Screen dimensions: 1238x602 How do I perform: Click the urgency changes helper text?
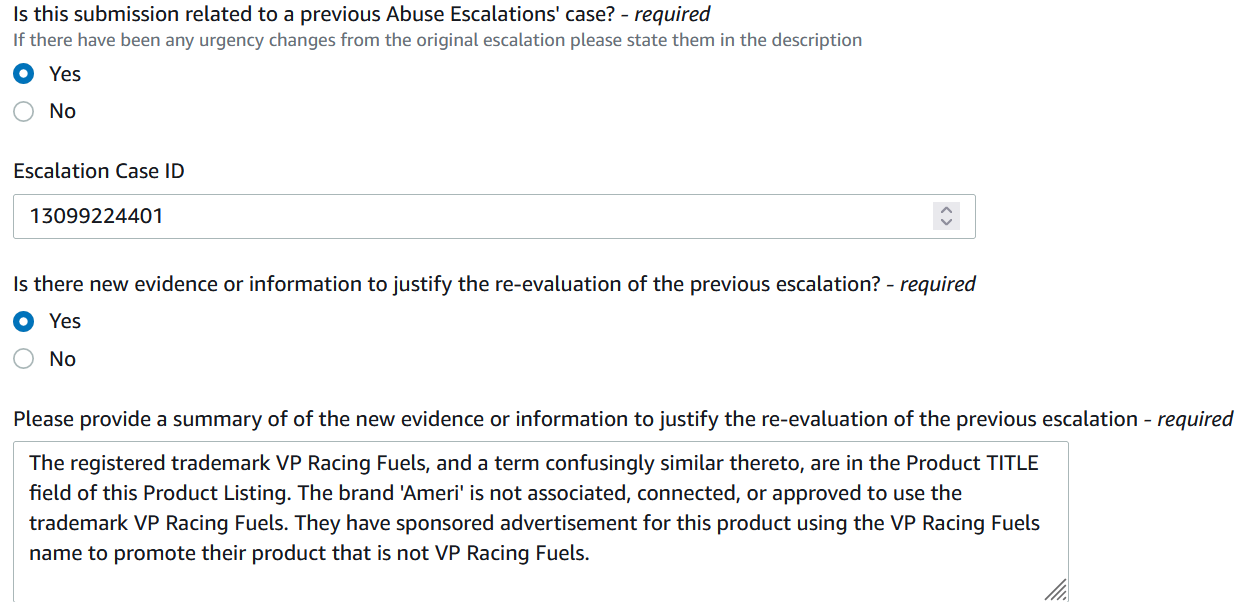437,40
